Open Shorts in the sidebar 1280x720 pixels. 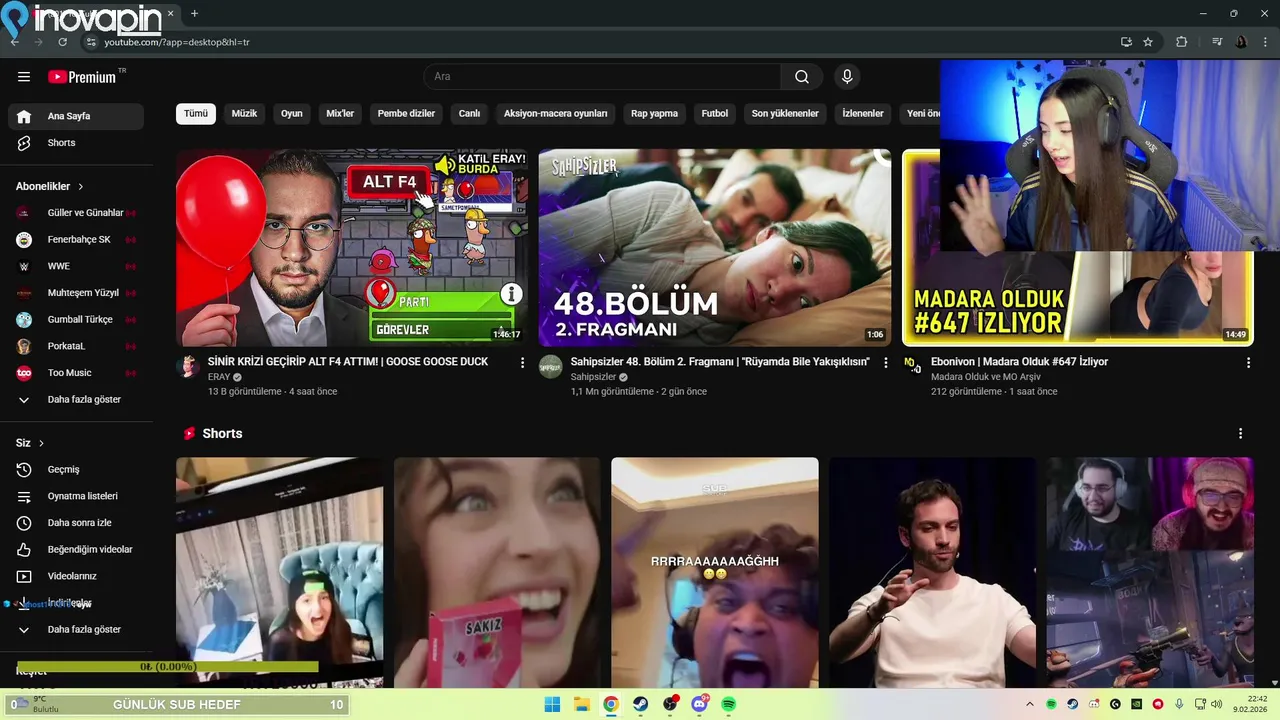(76, 143)
